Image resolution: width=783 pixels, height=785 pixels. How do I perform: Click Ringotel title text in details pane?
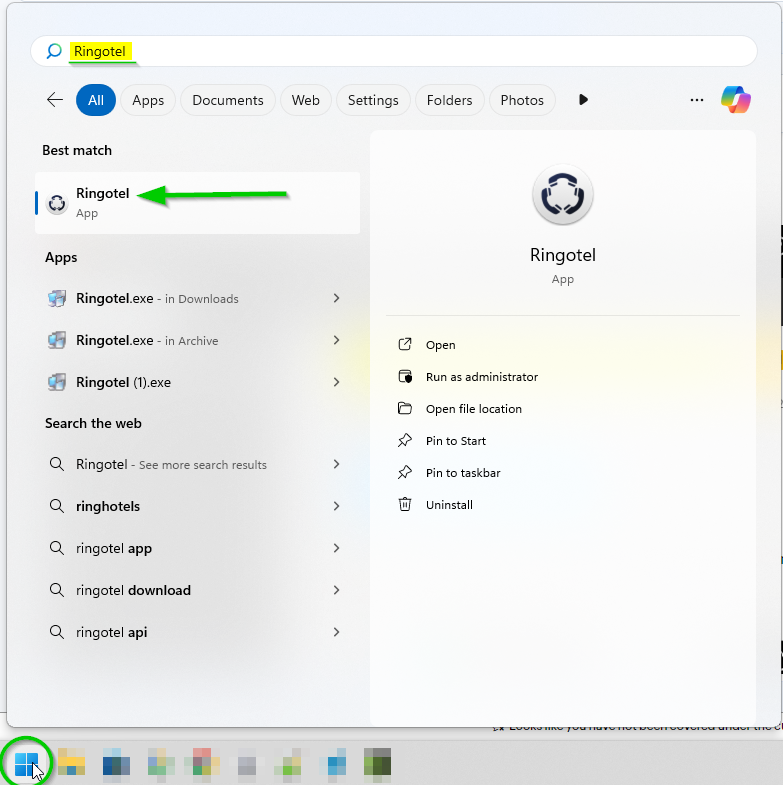[563, 255]
